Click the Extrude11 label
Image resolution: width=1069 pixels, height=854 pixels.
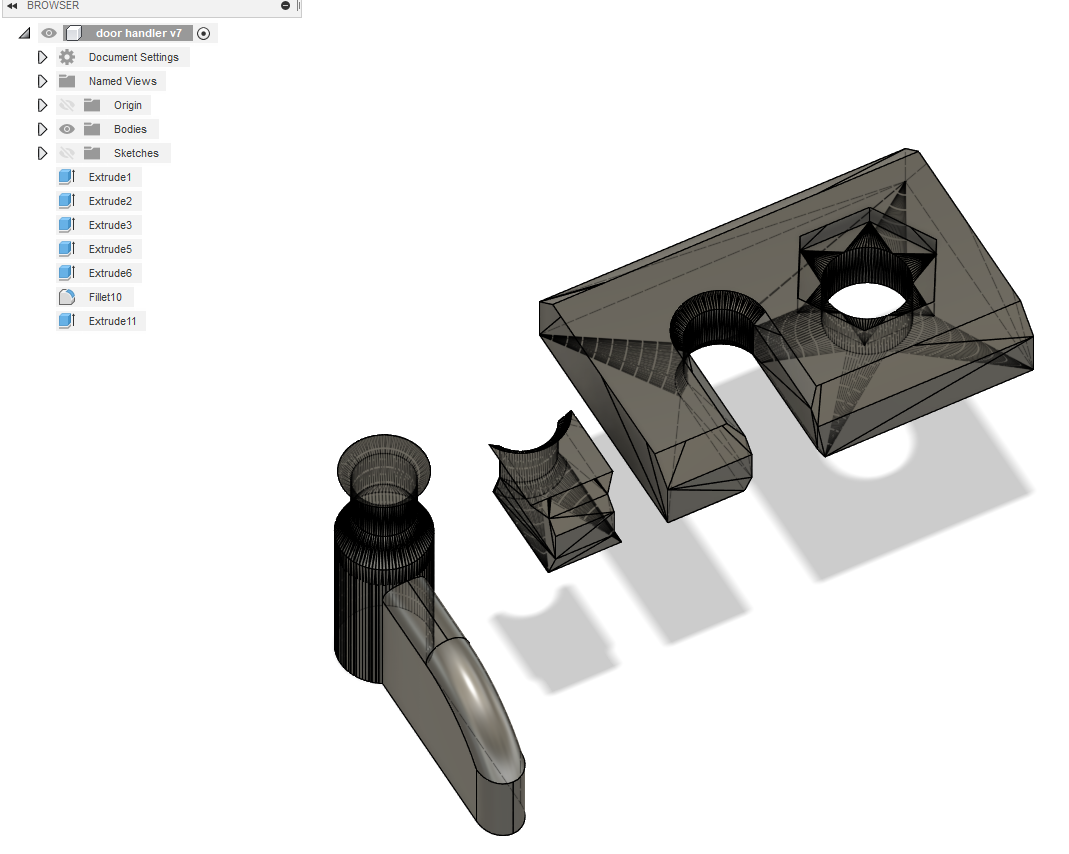pyautogui.click(x=112, y=321)
